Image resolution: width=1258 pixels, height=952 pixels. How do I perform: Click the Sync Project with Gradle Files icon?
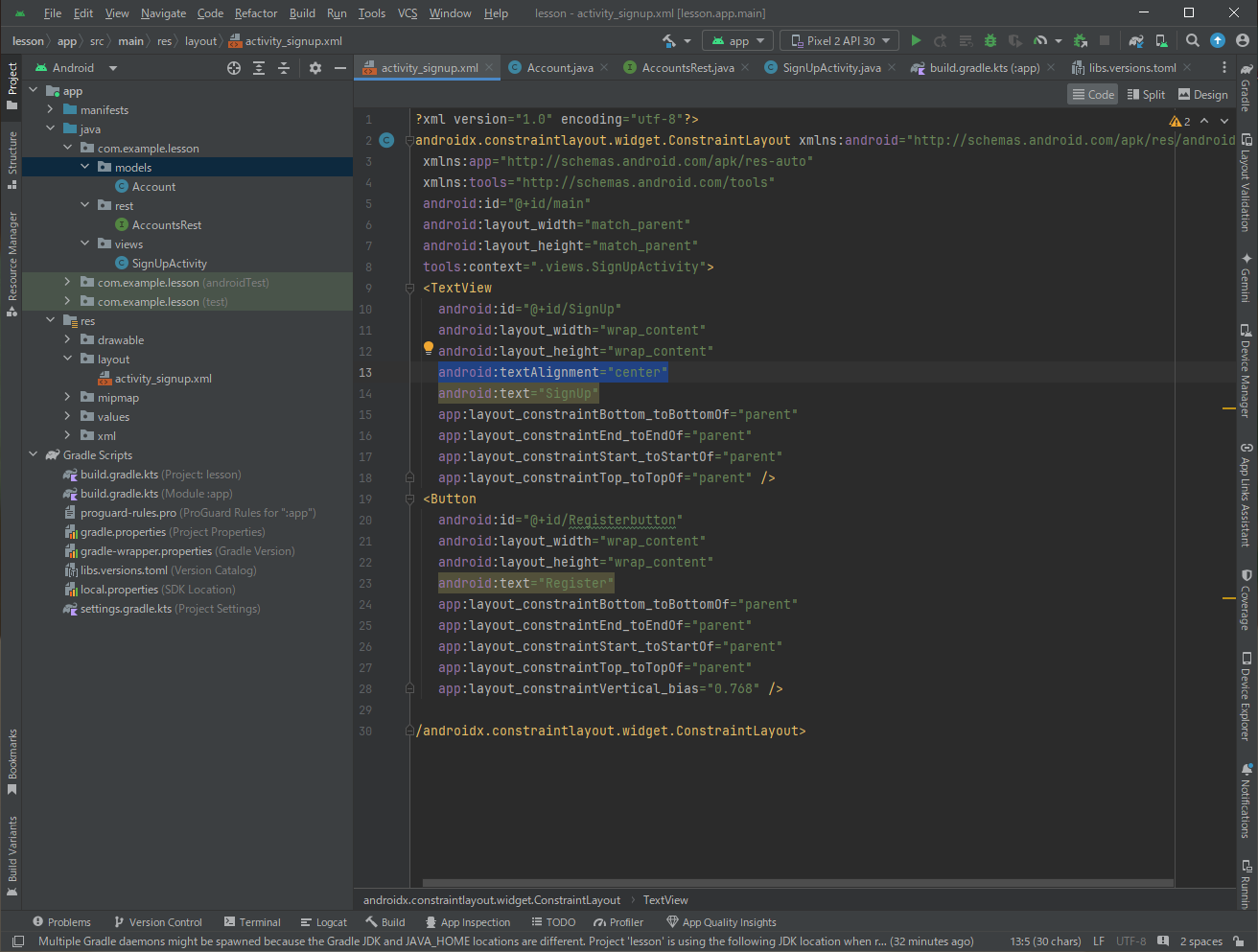1136,40
